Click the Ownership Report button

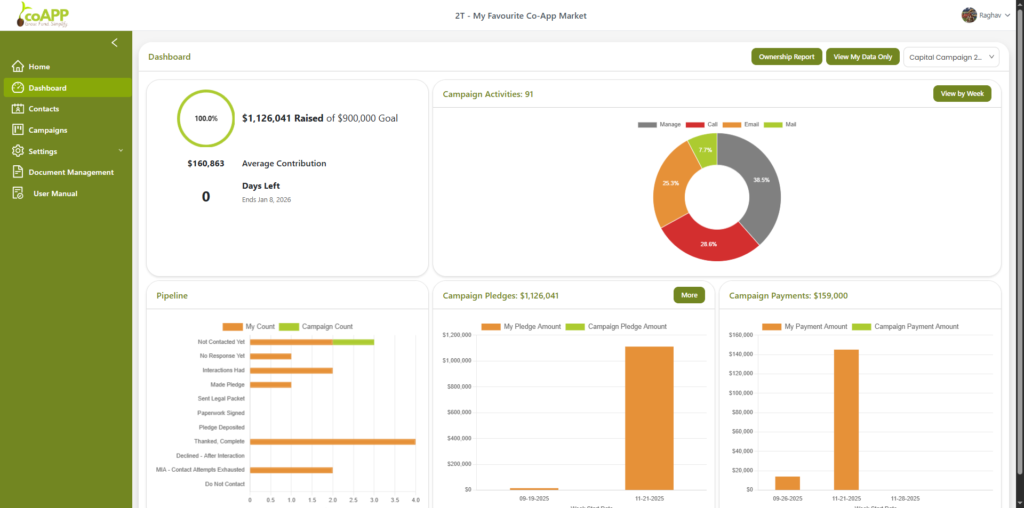click(x=786, y=57)
